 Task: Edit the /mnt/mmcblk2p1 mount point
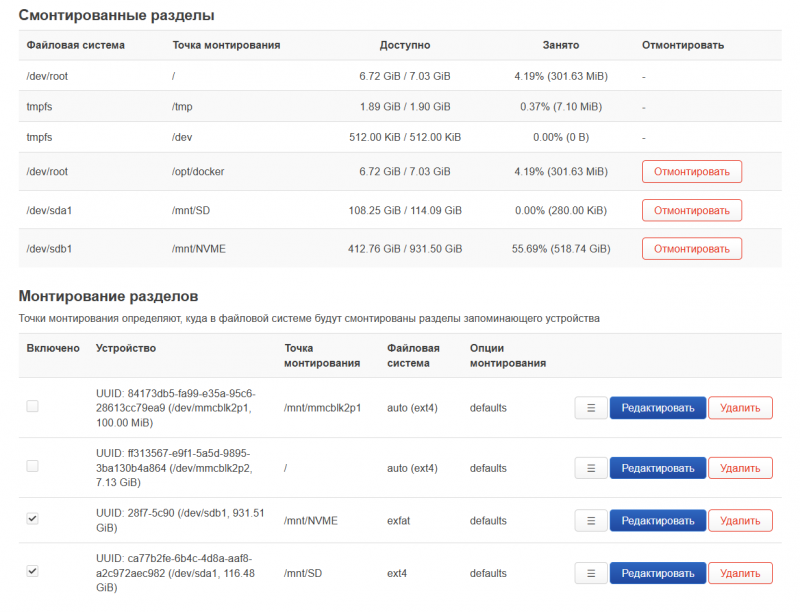pos(657,408)
